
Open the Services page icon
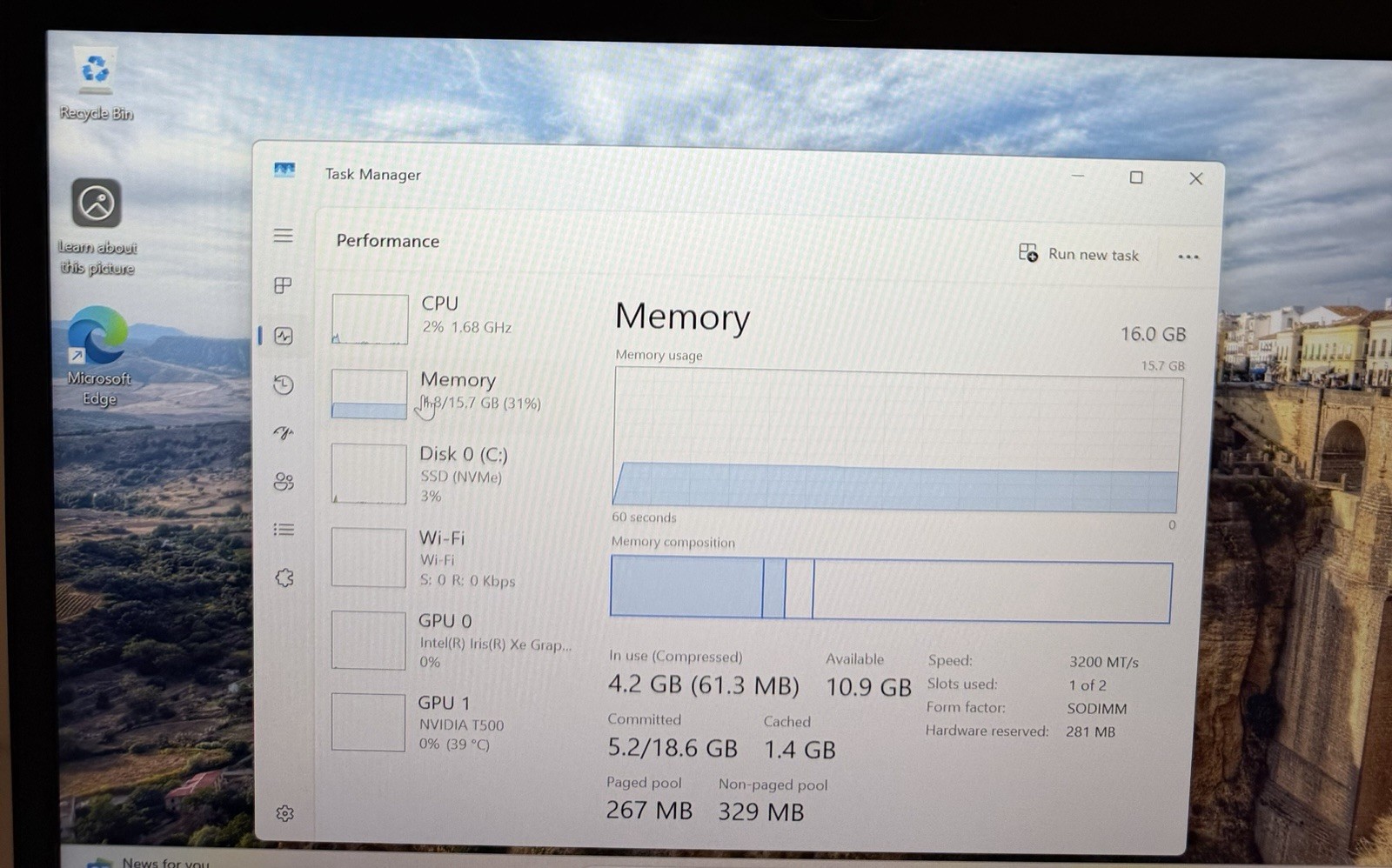click(284, 578)
